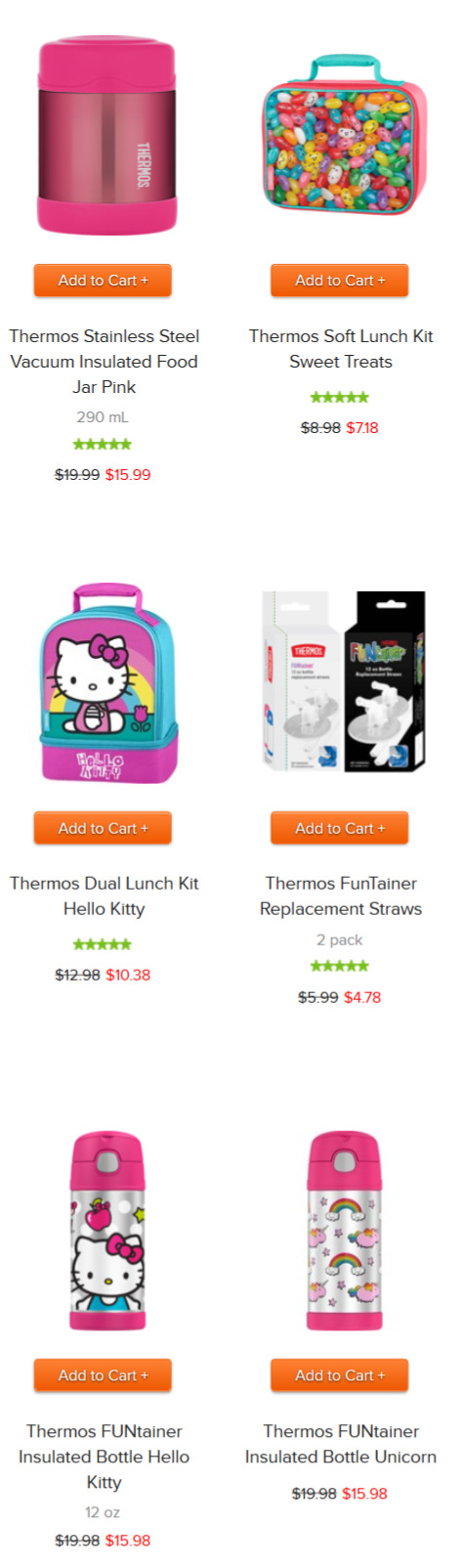Add FunTainer Replacement Straws to cart
This screenshot has height=1568, width=465.
pyautogui.click(x=340, y=828)
